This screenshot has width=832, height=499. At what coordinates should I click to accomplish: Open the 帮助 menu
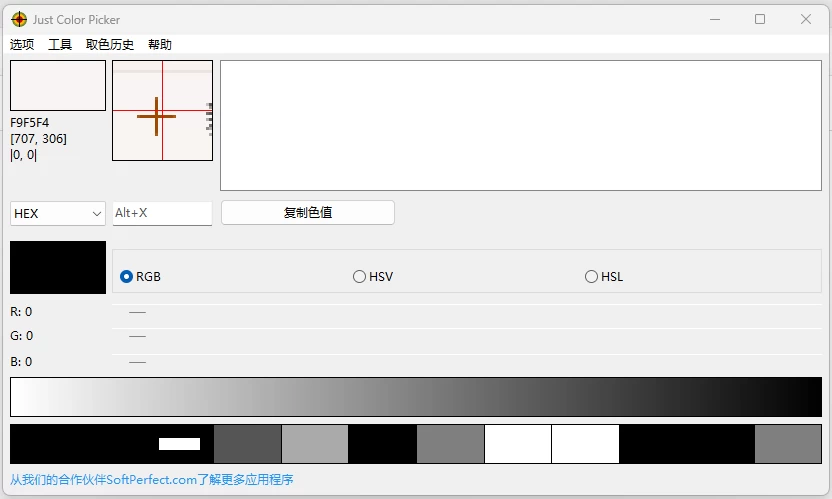[160, 45]
